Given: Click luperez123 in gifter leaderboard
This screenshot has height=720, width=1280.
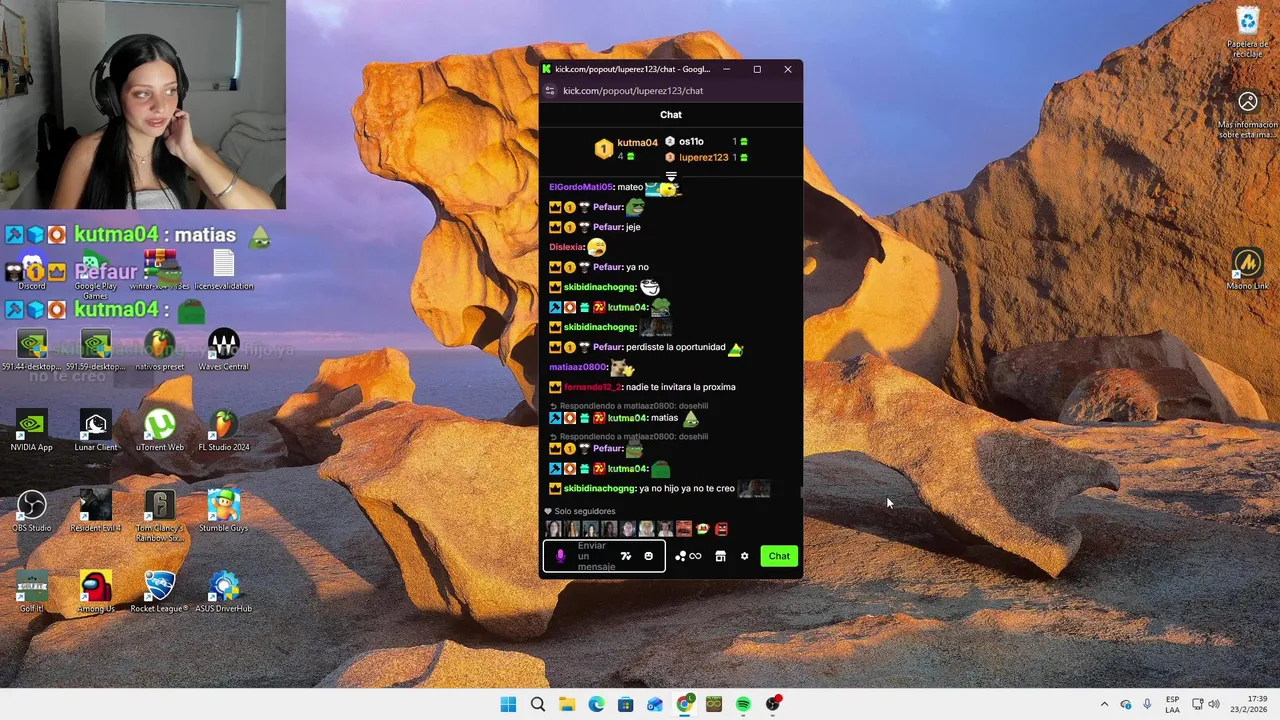Looking at the screenshot, I should point(704,157).
